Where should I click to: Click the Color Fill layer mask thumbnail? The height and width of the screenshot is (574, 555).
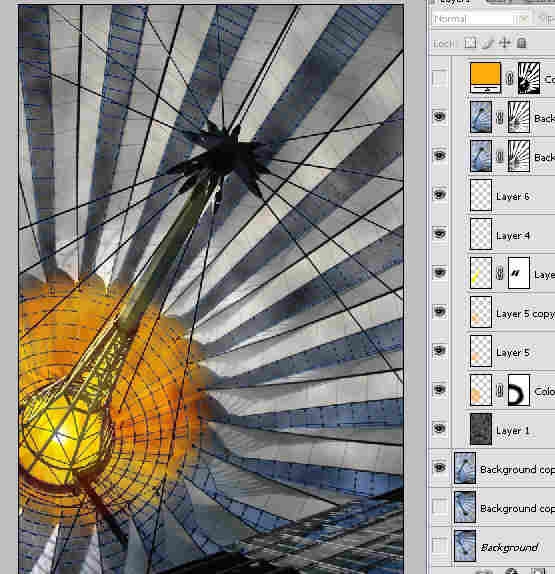[529, 78]
